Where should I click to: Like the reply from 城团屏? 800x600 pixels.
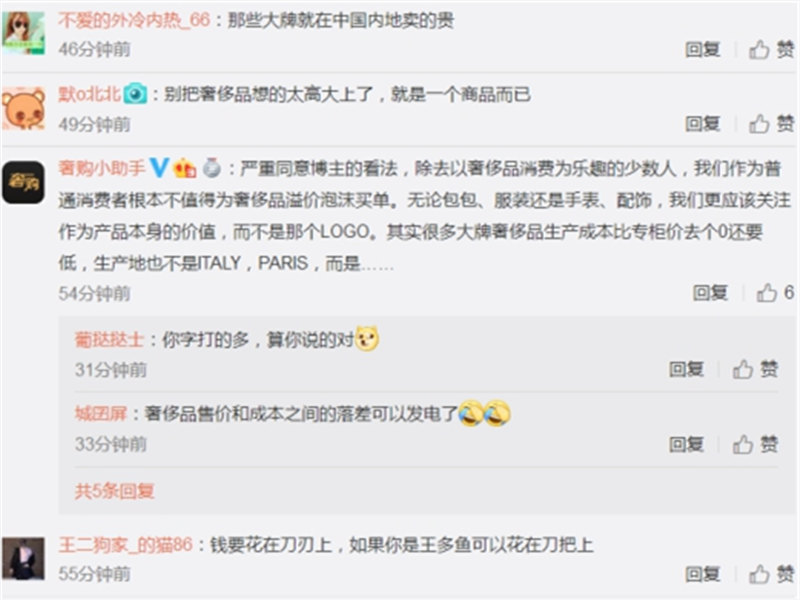pyautogui.click(x=755, y=444)
